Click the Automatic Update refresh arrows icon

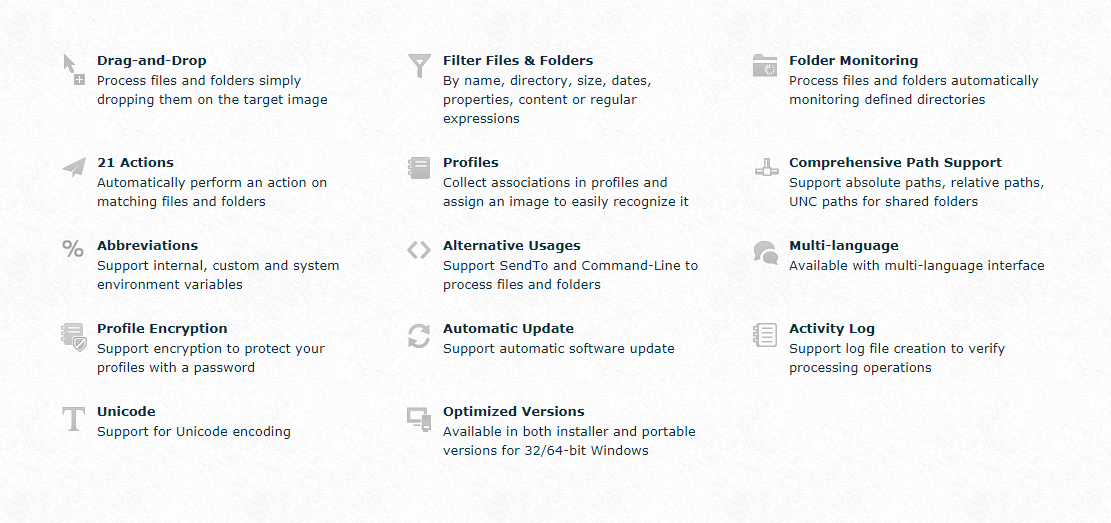419,336
